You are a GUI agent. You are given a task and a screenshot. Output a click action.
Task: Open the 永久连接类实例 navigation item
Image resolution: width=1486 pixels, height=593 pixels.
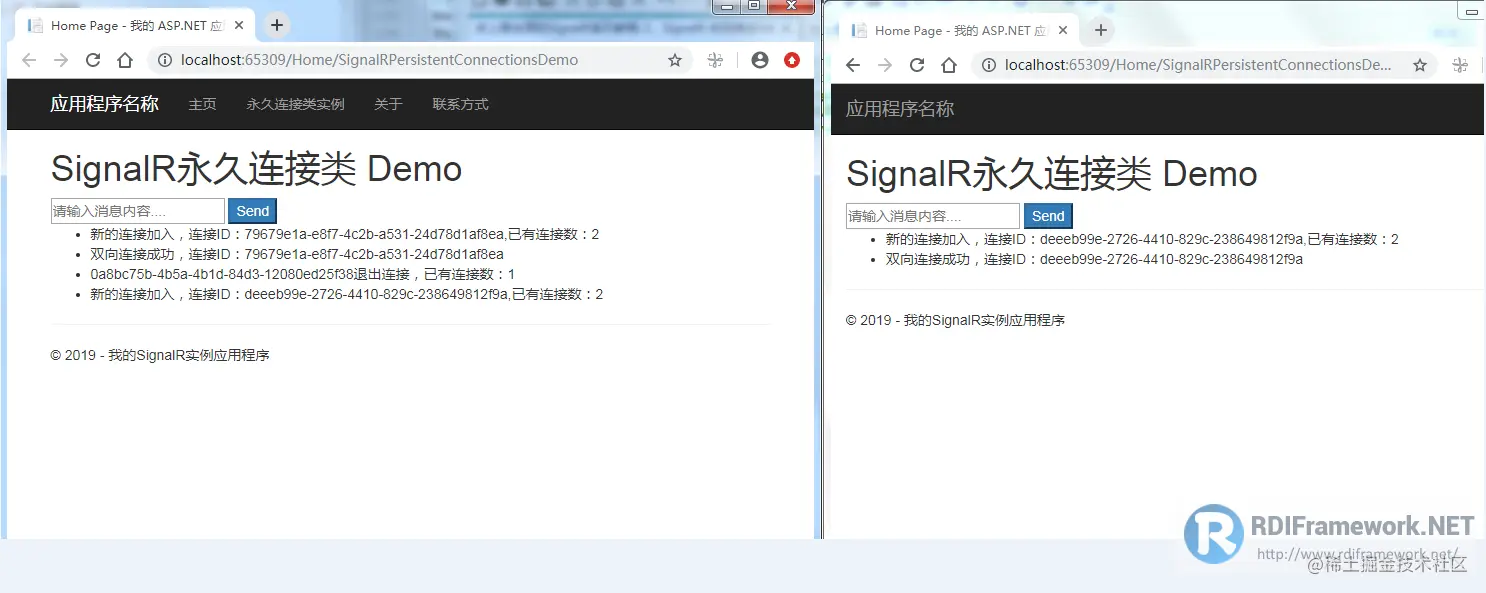pos(295,103)
